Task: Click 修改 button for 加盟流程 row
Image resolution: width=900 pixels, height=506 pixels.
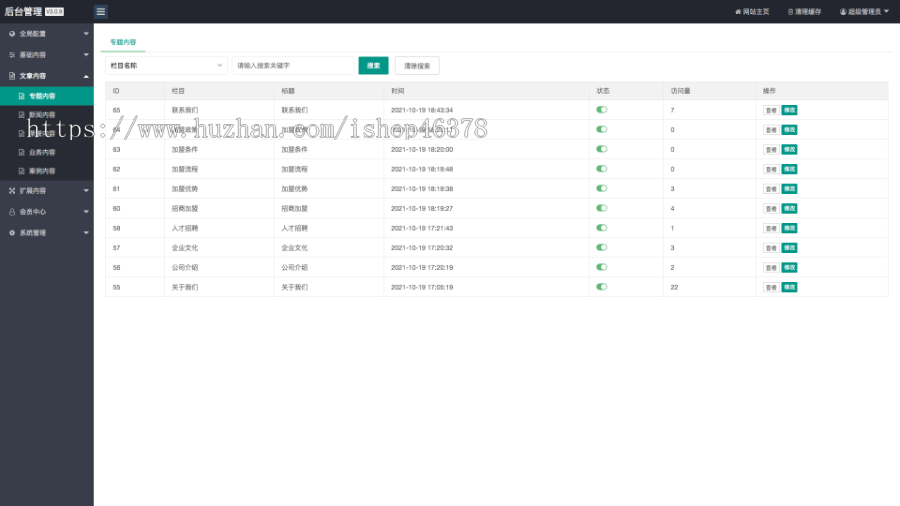Action: pyautogui.click(x=790, y=169)
